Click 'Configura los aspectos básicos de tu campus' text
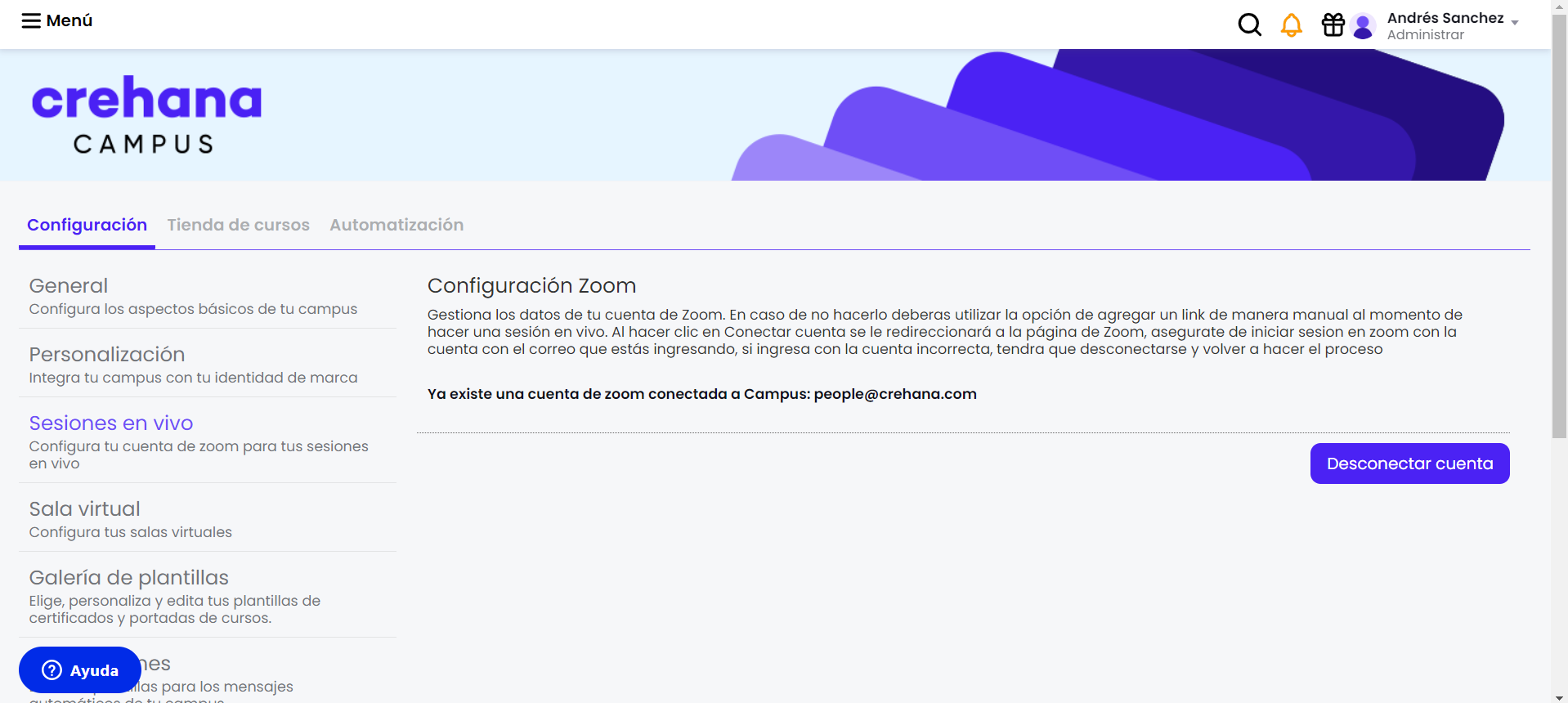 193,309
